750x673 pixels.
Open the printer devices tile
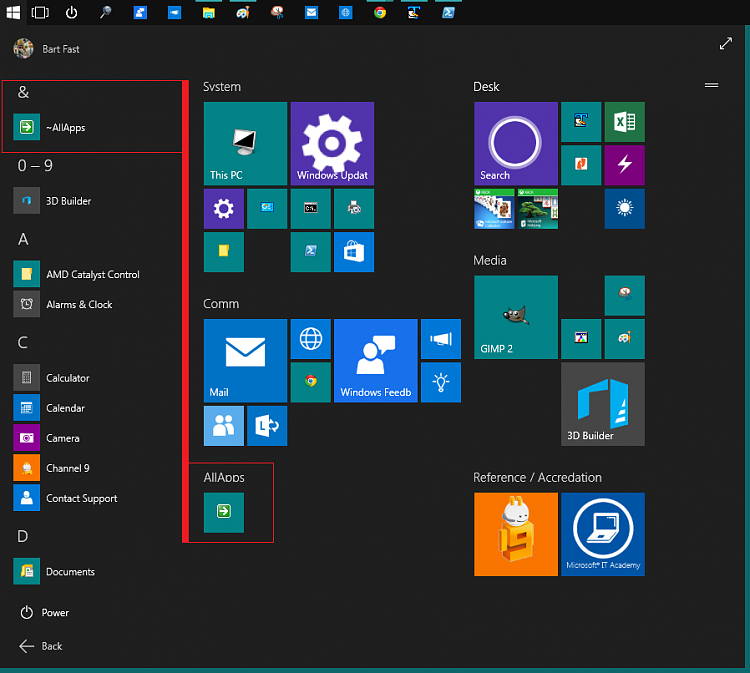coord(354,209)
